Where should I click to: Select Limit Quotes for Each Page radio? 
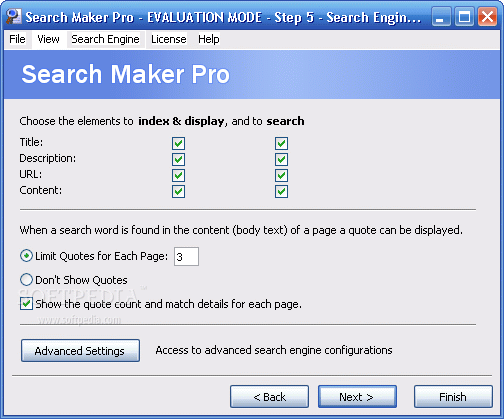(x=26, y=256)
